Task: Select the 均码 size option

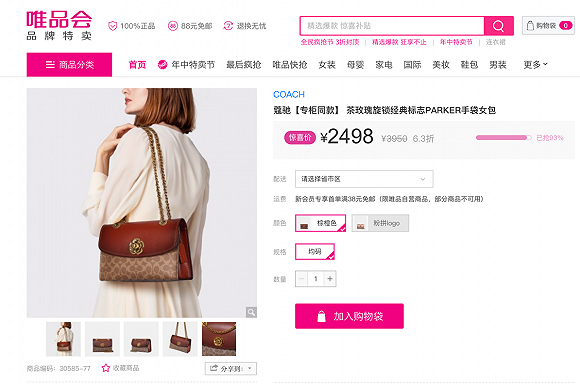Action: tap(315, 252)
